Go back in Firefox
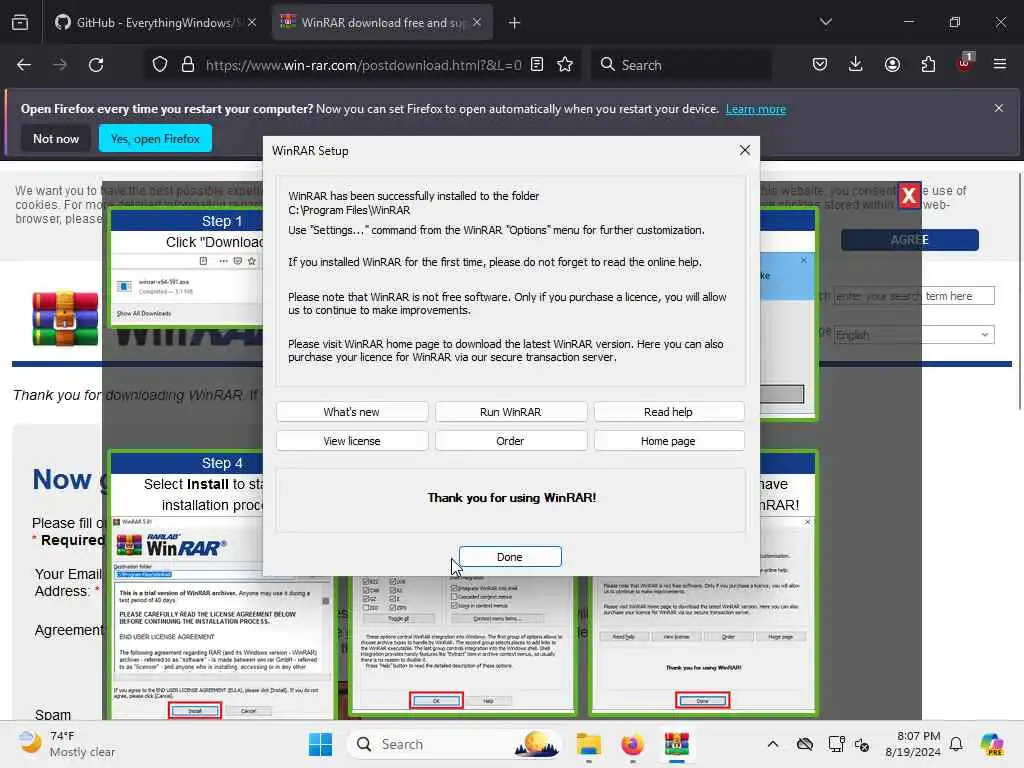Viewport: 1024px width, 768px height. click(24, 65)
